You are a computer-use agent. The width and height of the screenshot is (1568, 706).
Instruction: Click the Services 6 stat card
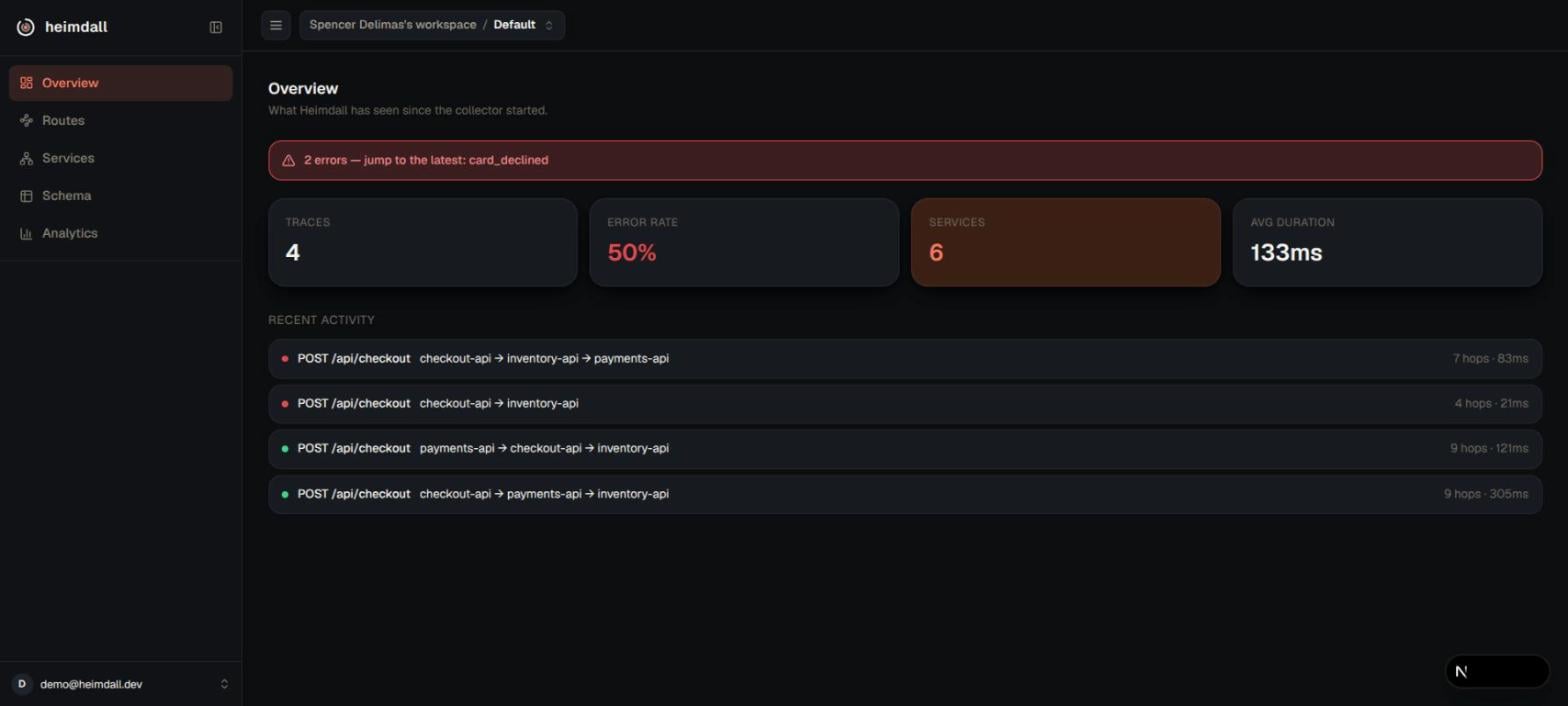[x=1066, y=242]
